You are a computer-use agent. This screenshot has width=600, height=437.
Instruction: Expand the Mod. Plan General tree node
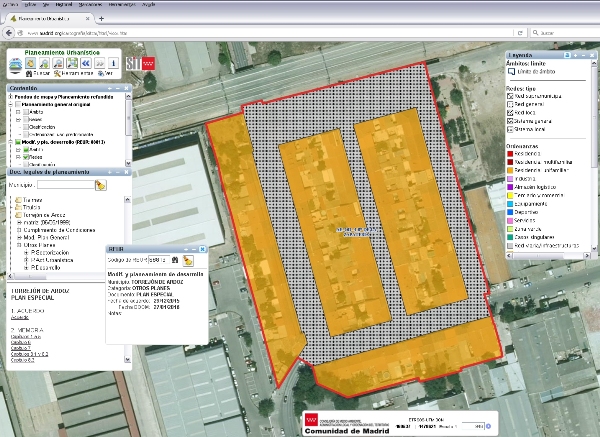pos(19,238)
